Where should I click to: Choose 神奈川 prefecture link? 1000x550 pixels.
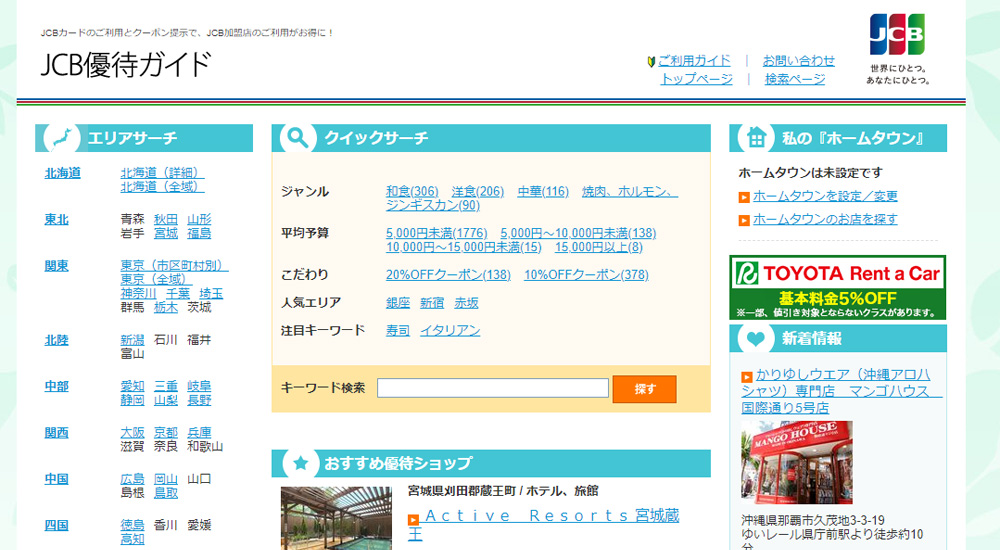(x=138, y=294)
